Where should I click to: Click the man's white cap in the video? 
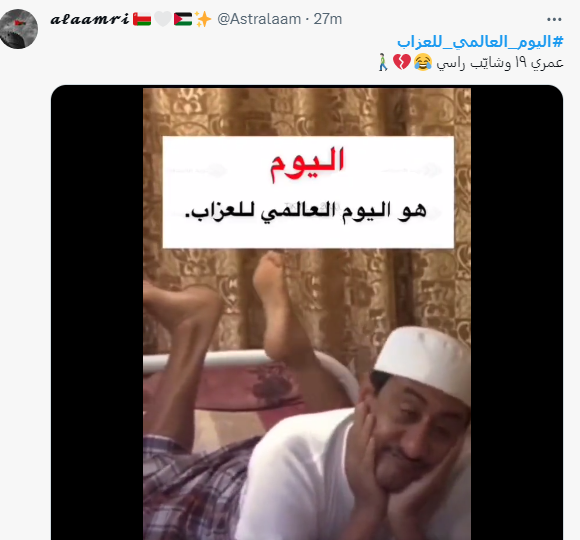point(422,364)
